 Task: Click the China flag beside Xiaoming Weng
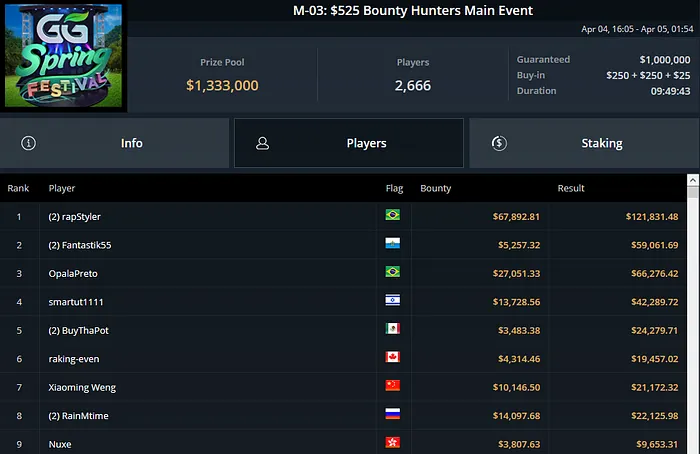click(x=393, y=385)
